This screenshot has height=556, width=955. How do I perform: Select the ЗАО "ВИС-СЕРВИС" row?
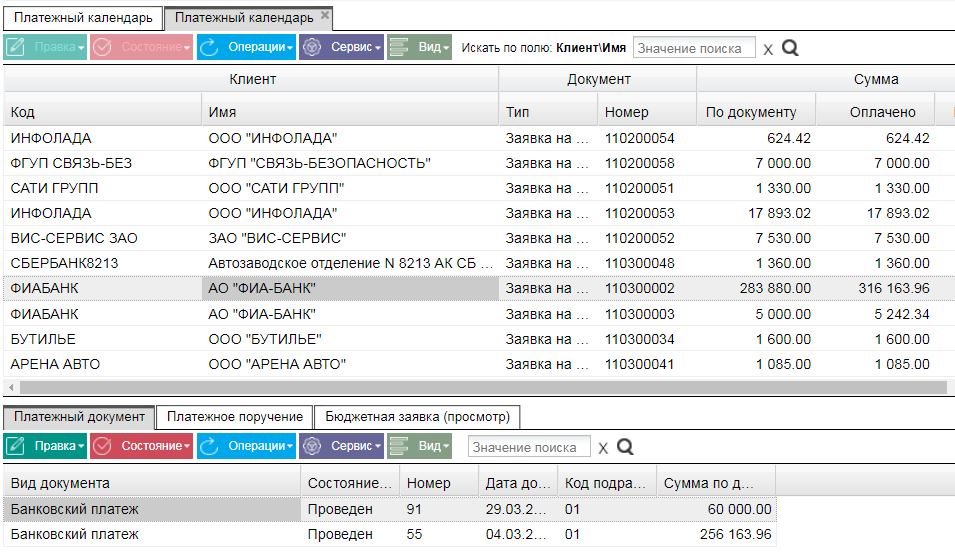pos(478,238)
